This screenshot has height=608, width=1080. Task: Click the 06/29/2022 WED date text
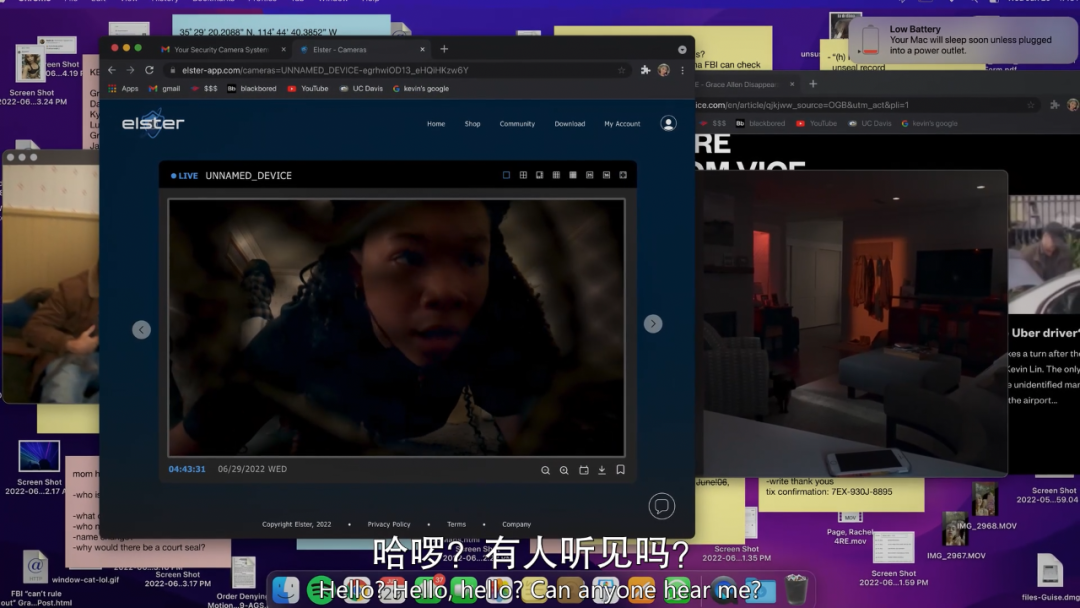click(x=252, y=469)
